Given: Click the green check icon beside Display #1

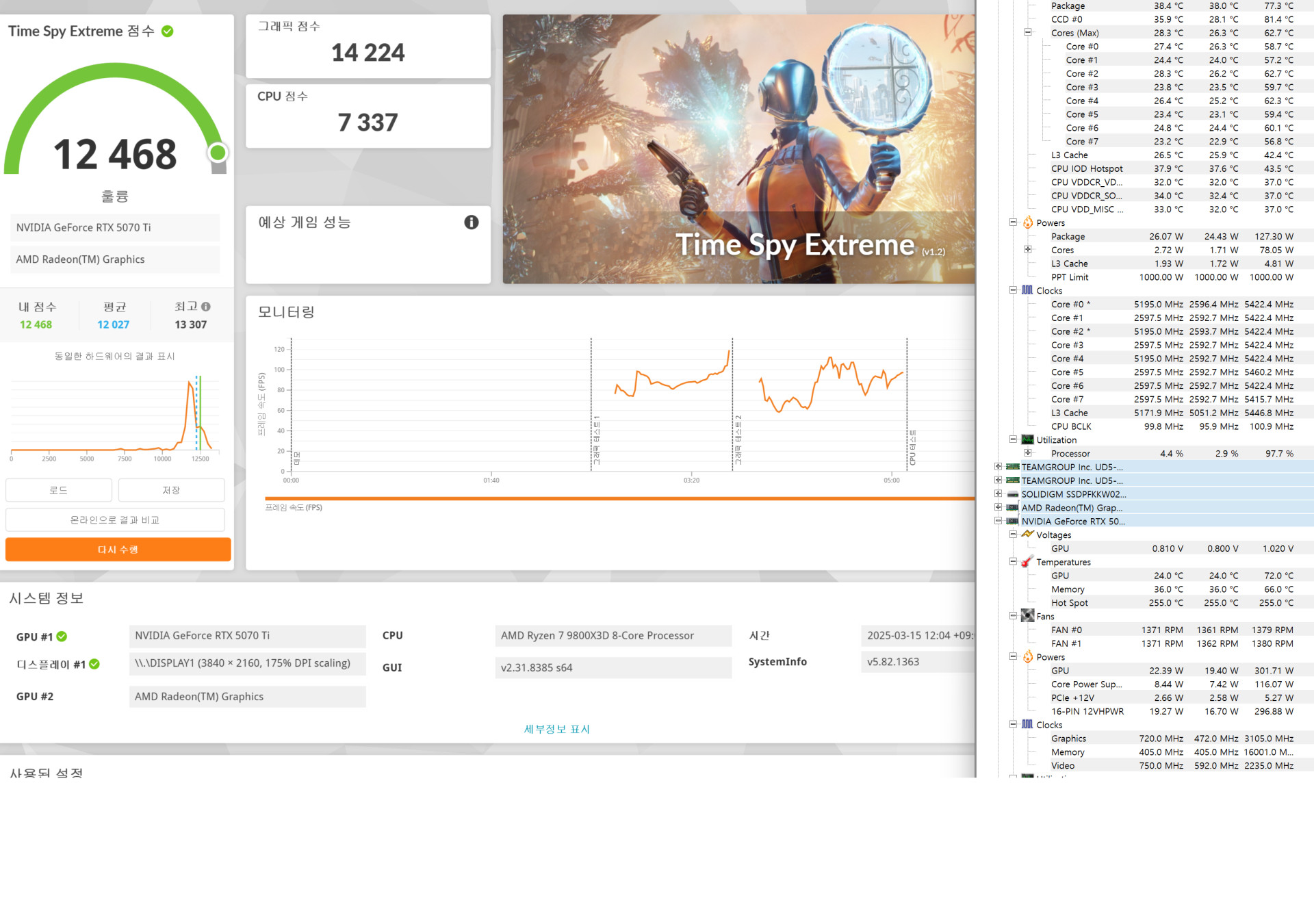Looking at the screenshot, I should click(94, 664).
